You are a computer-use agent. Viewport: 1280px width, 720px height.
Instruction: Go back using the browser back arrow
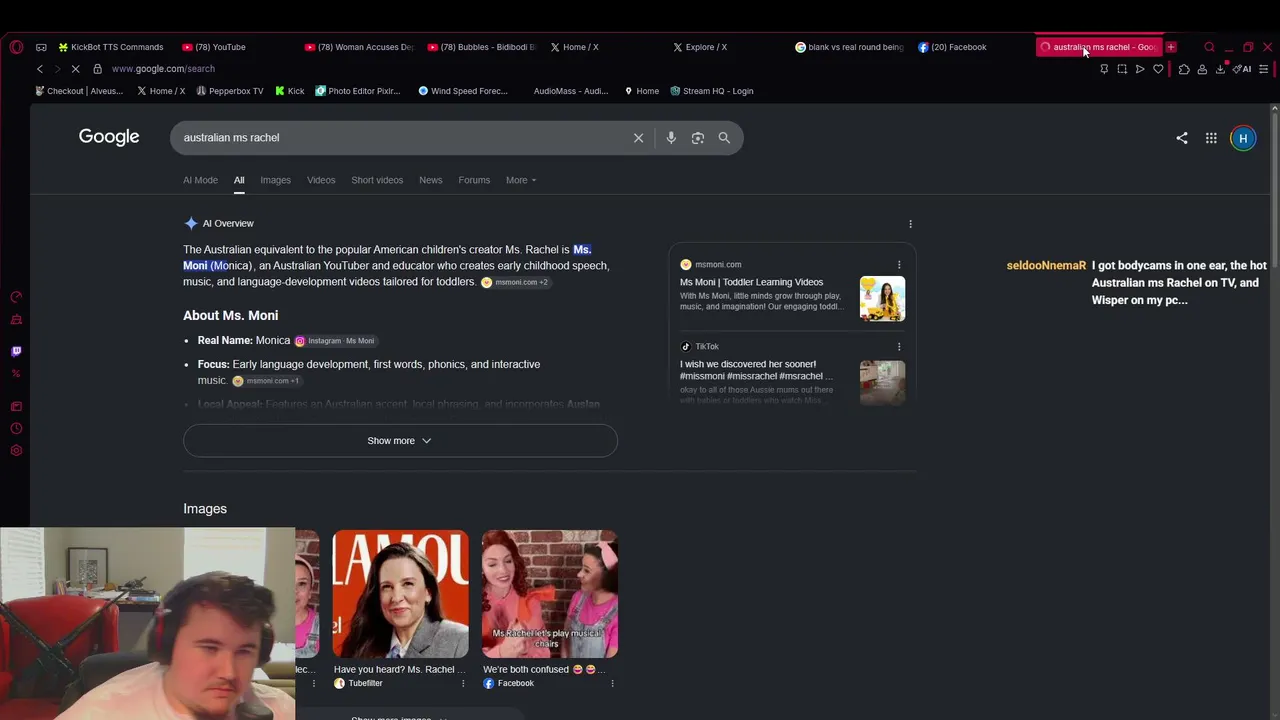[x=40, y=69]
